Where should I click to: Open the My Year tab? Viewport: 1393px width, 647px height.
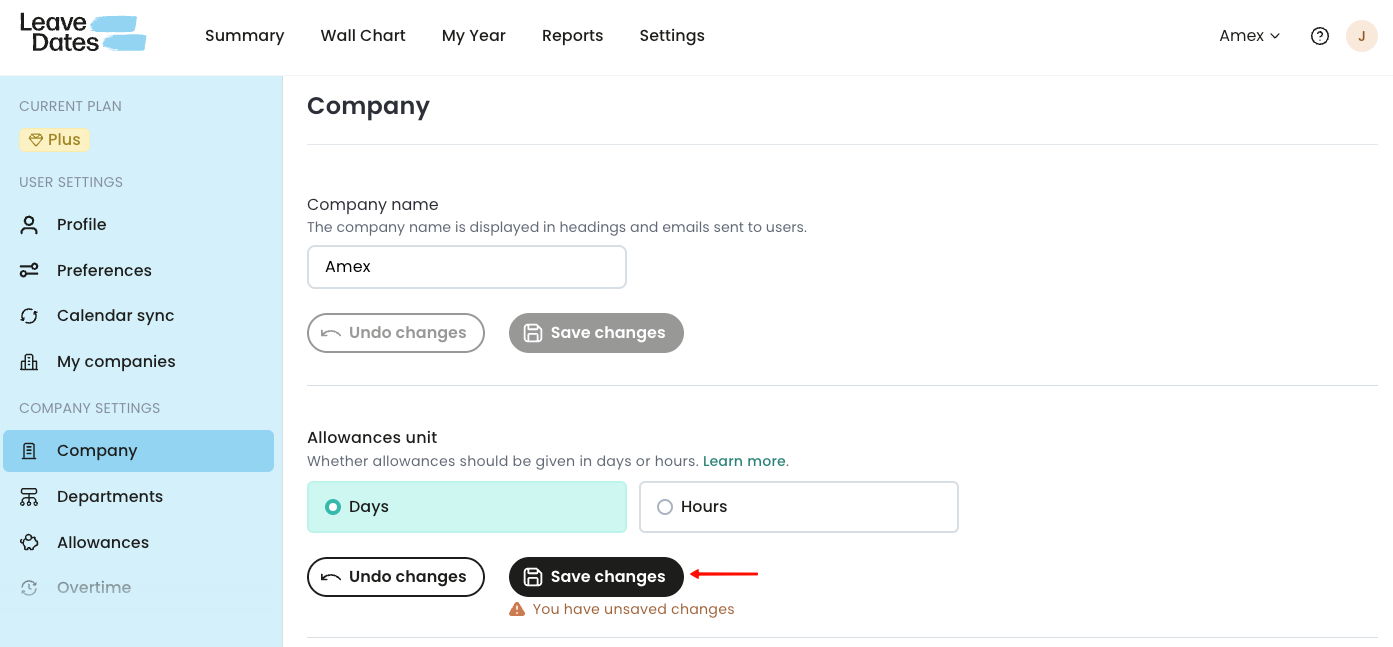(473, 36)
